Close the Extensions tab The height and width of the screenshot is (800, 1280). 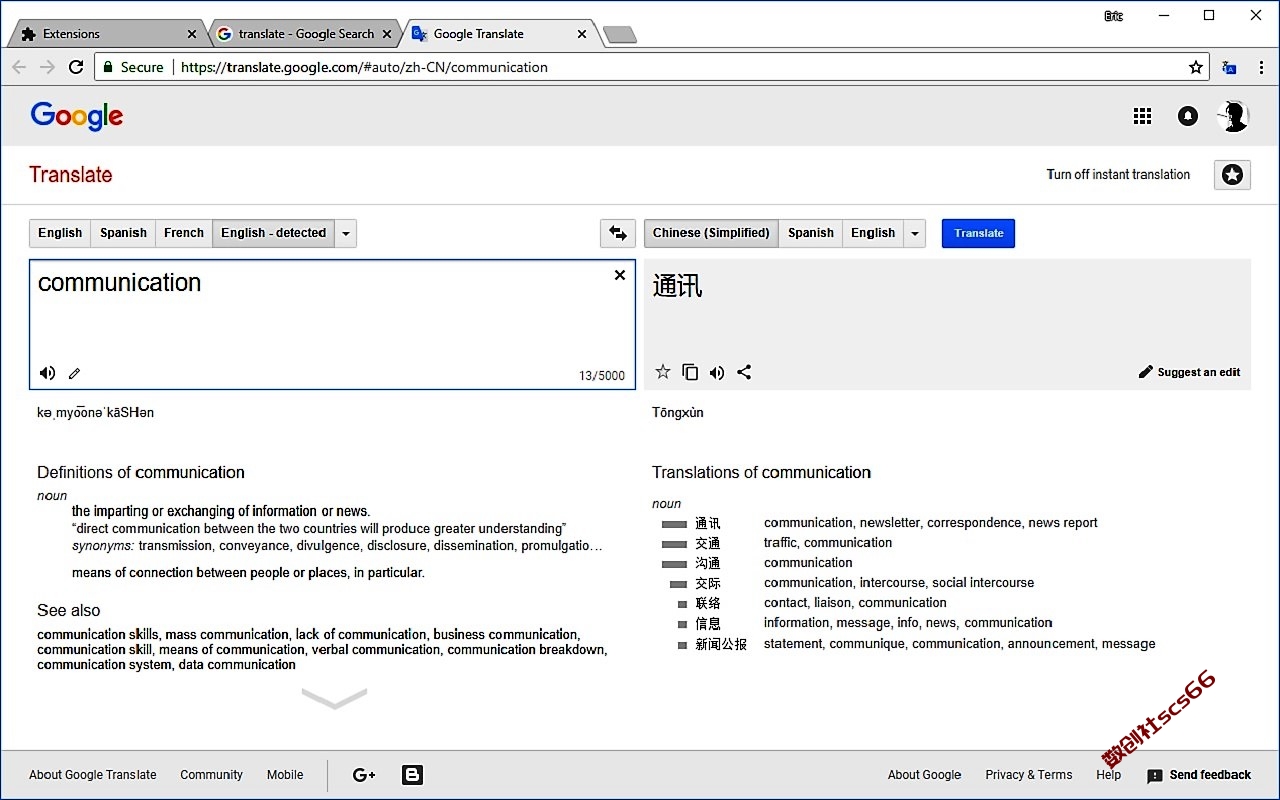(x=192, y=34)
